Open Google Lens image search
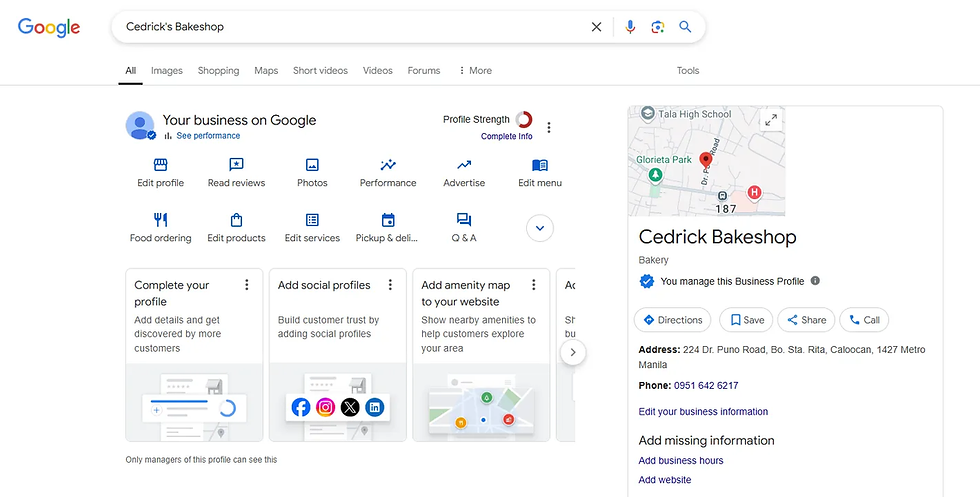 click(658, 27)
